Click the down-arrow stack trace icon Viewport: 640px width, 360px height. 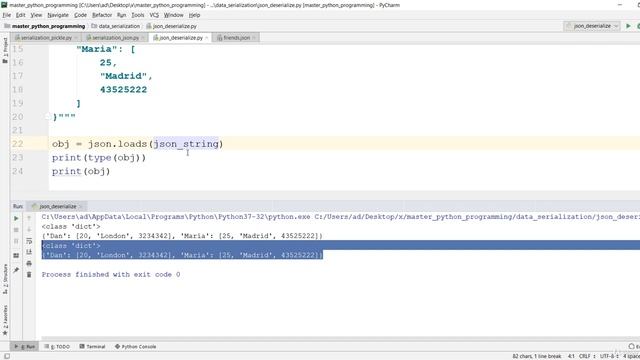29,230
